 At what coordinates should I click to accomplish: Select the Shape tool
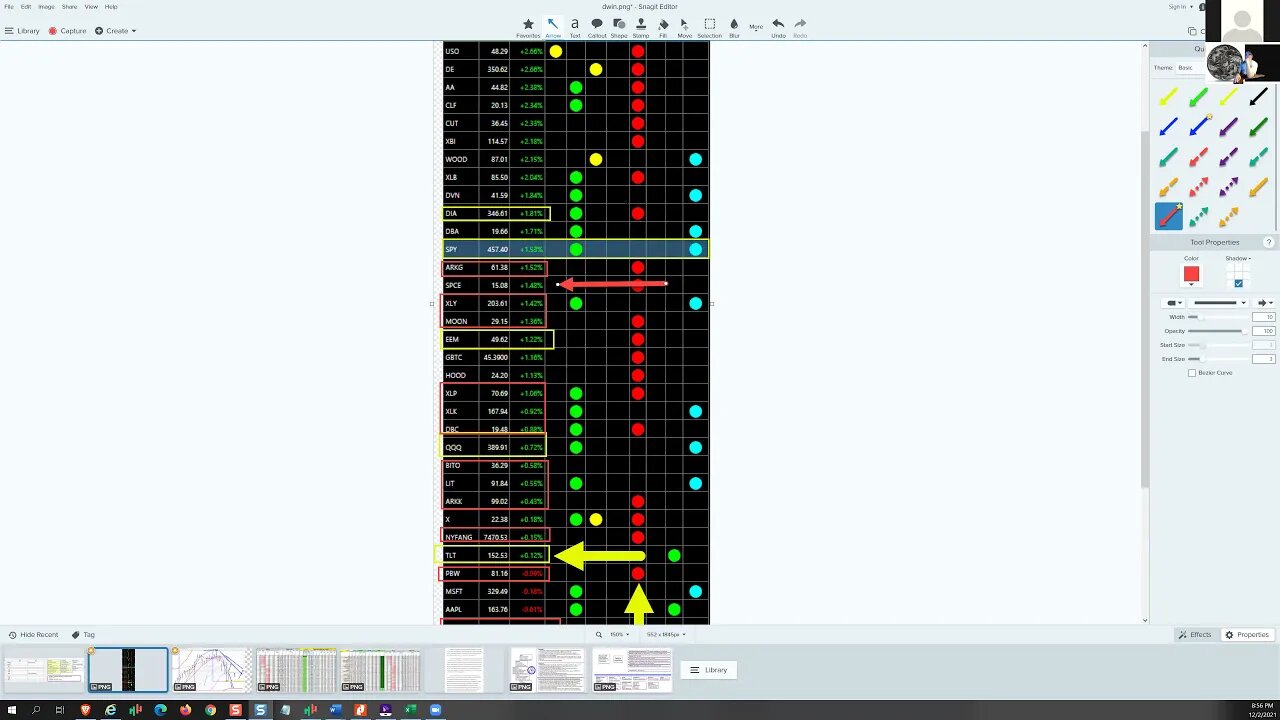pos(619,27)
